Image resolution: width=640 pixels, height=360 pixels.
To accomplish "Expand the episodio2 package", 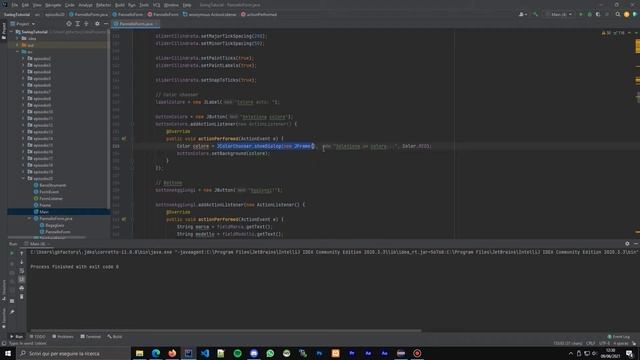I will 23,58.
